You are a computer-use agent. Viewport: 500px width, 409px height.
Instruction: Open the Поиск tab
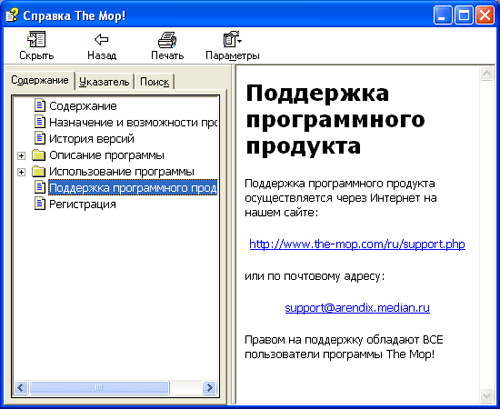click(x=155, y=82)
